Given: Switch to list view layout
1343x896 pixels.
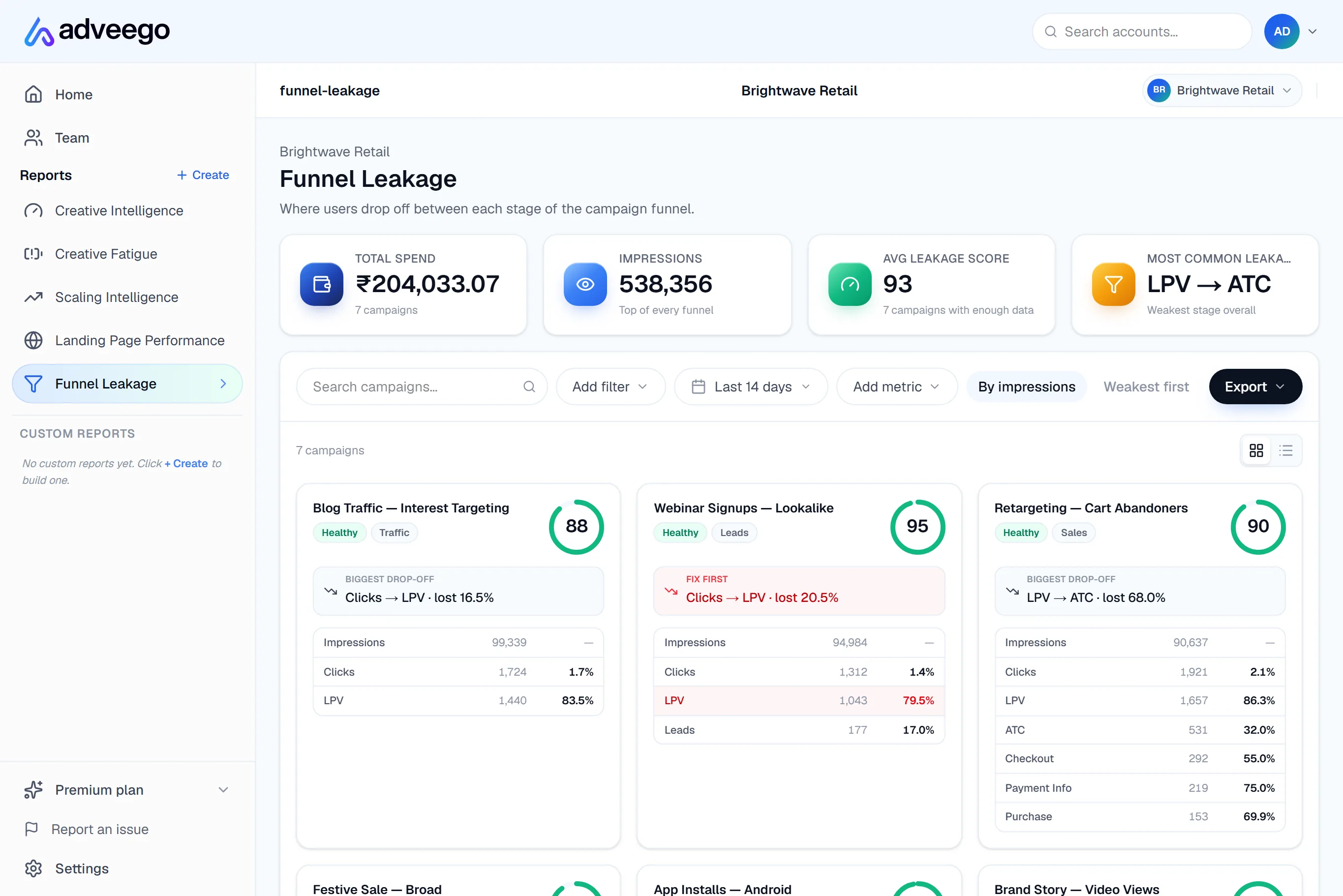Looking at the screenshot, I should (1286, 451).
